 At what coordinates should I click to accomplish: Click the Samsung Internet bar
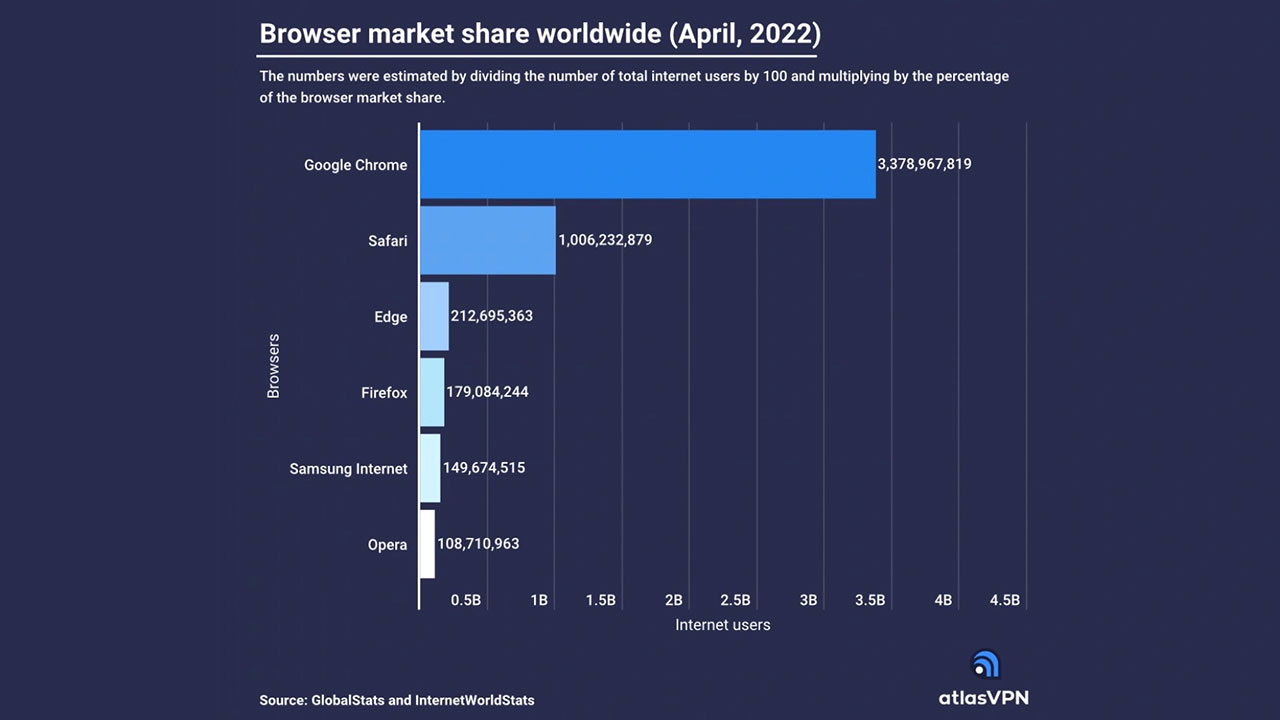point(430,468)
